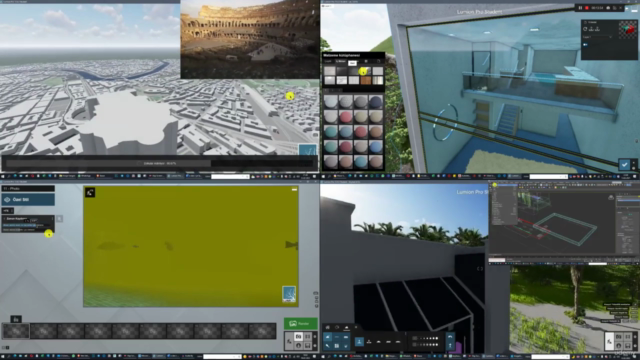Pick the pink sphere in second row

tap(346, 117)
